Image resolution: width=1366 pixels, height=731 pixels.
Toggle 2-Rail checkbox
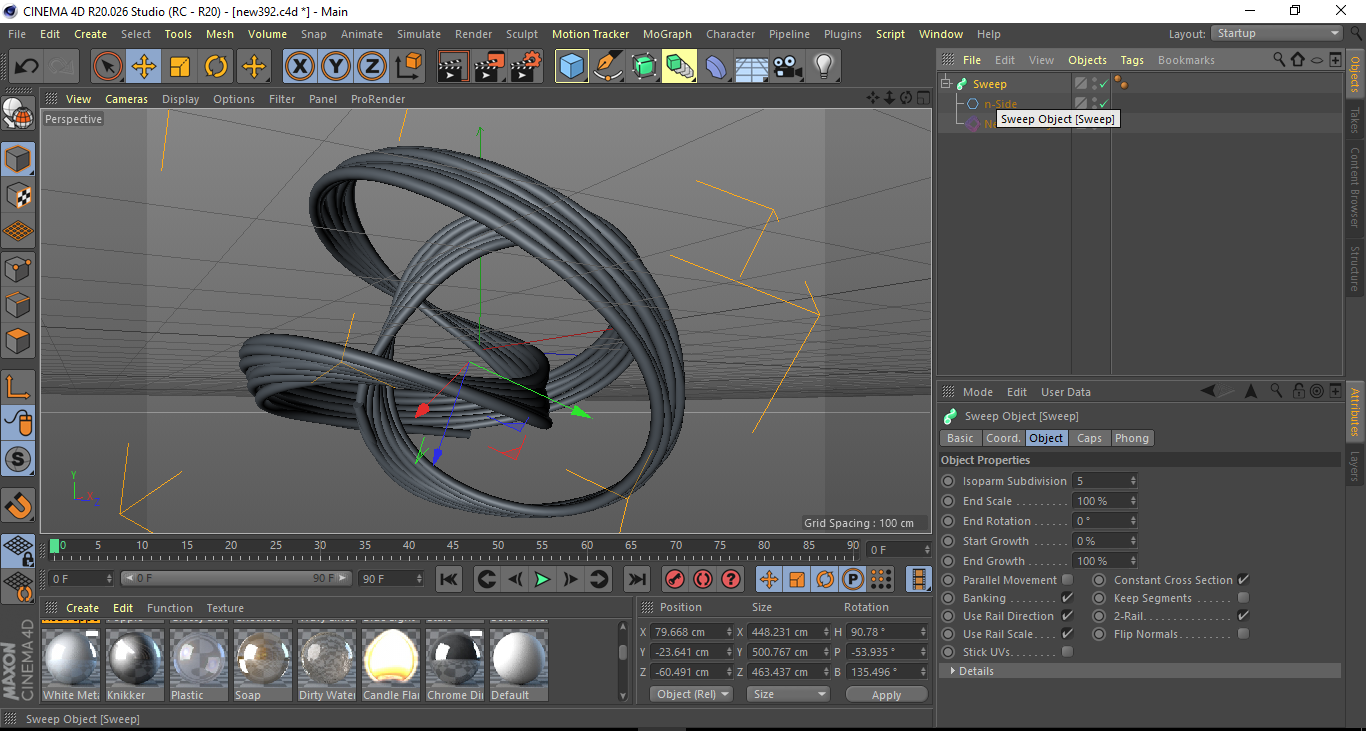coord(1243,616)
